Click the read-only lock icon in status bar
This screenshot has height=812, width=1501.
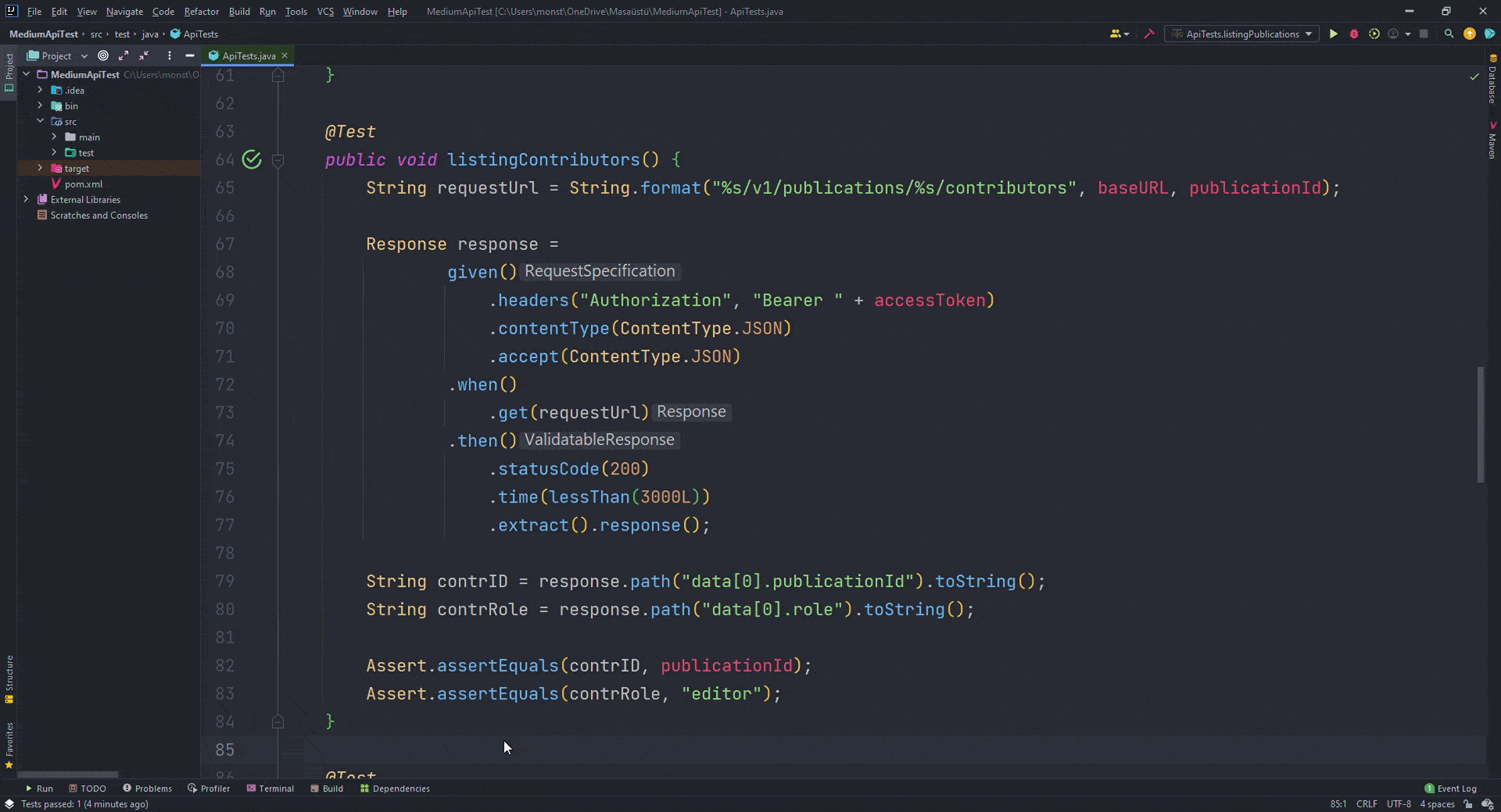(x=1468, y=804)
